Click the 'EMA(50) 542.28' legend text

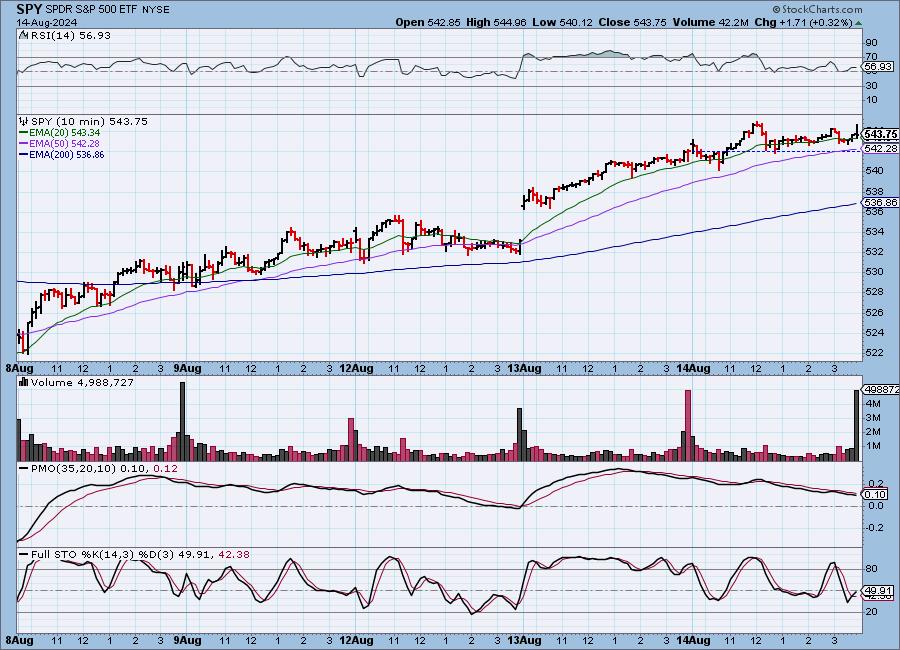click(65, 144)
